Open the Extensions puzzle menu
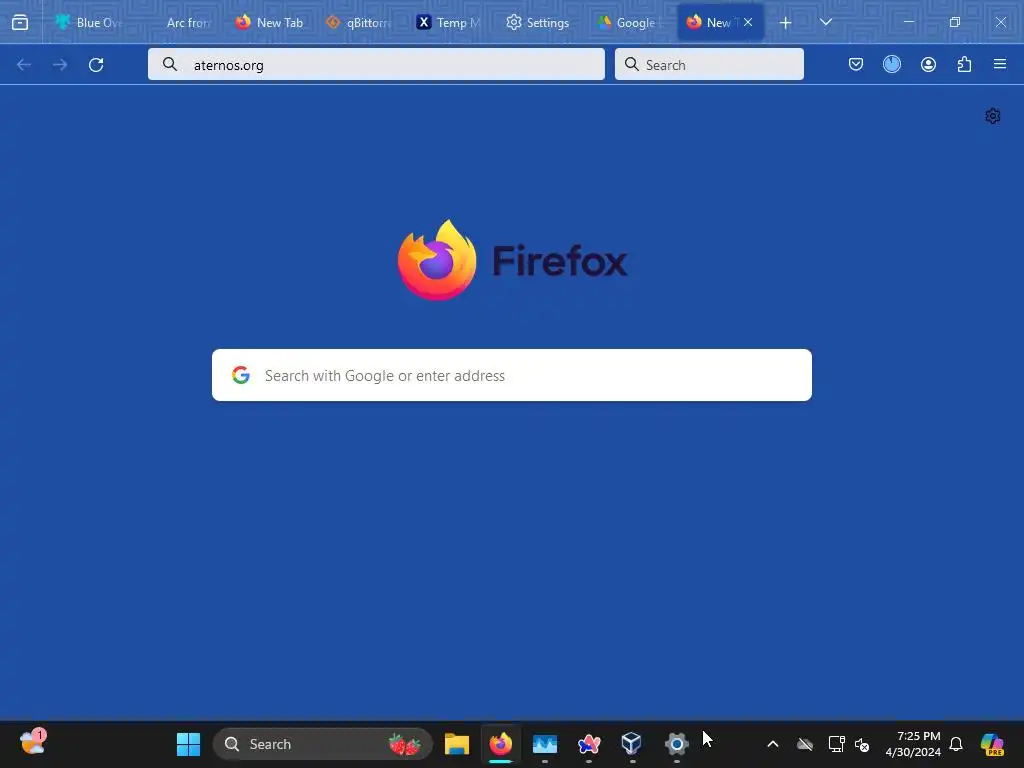 click(x=964, y=64)
